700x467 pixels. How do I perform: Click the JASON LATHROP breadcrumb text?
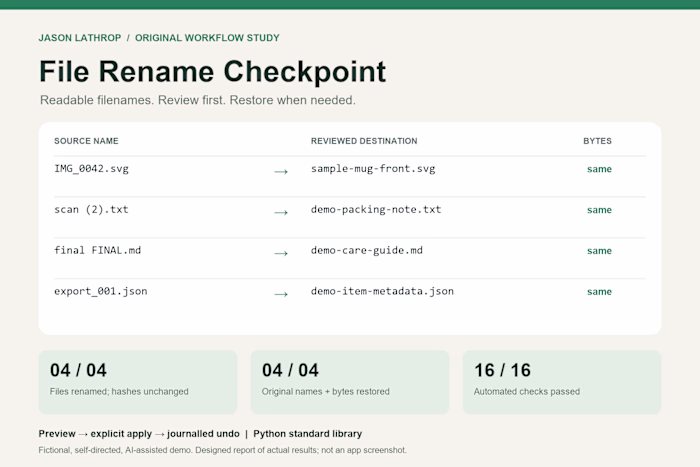[79, 38]
